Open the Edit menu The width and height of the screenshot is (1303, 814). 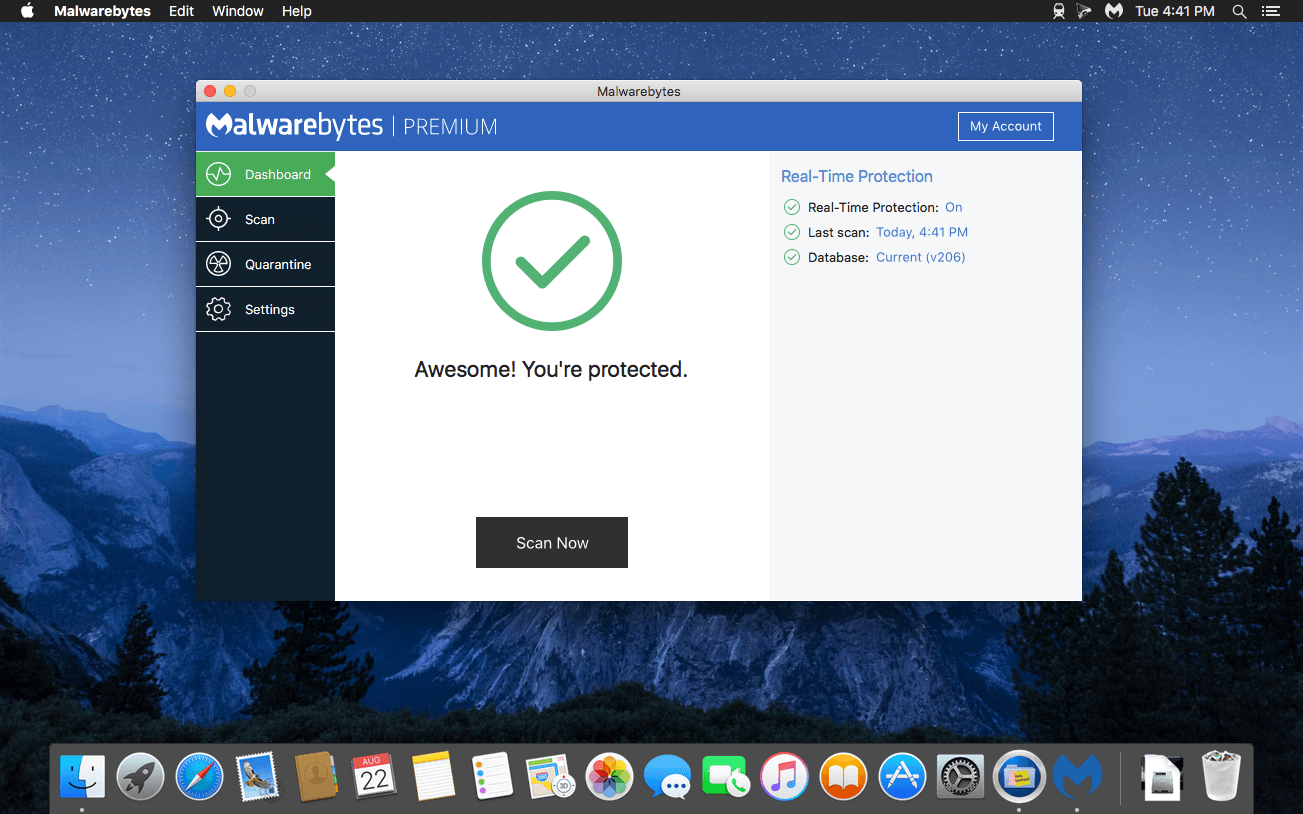(x=182, y=11)
